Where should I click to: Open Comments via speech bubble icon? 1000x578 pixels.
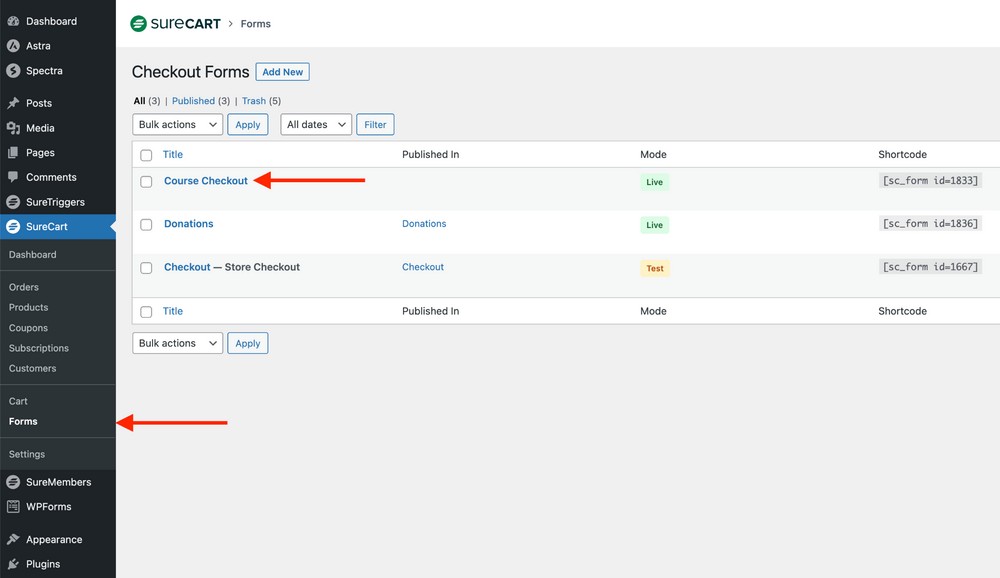[13, 177]
